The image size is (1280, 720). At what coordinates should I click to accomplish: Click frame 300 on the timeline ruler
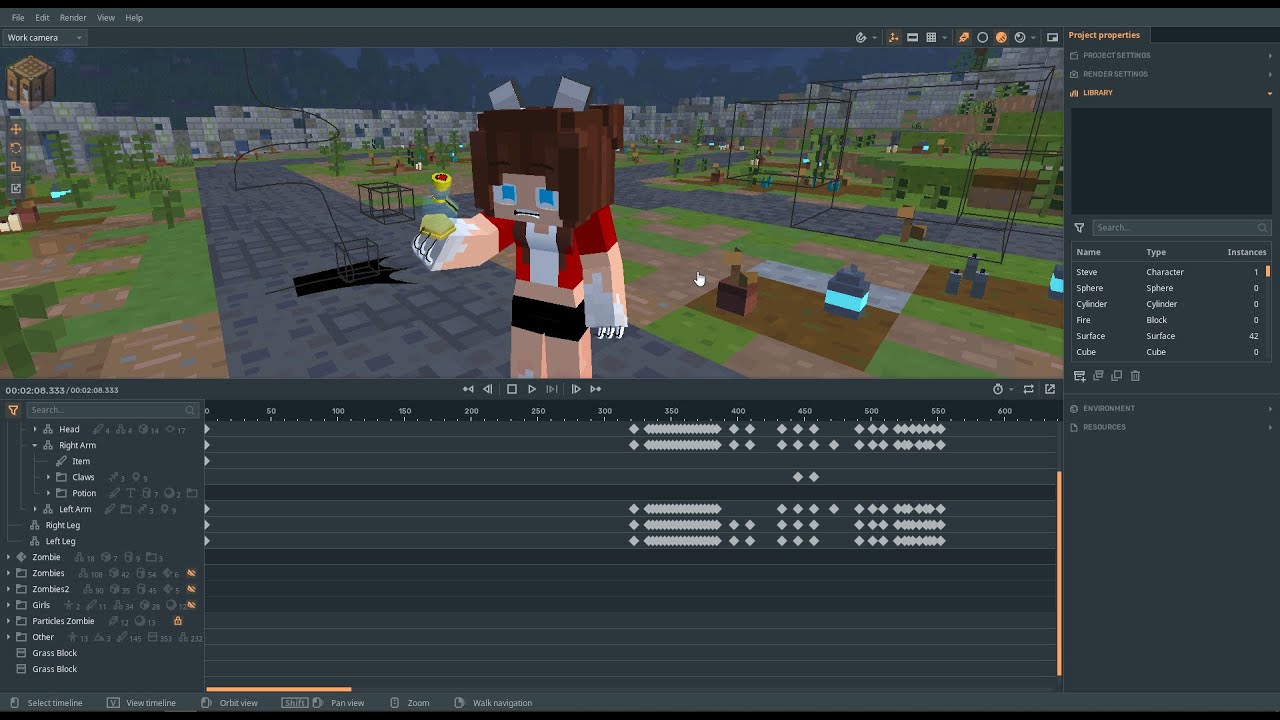coord(604,411)
